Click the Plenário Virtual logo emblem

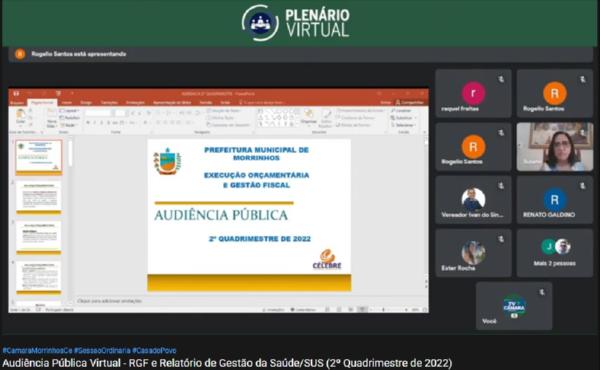click(x=260, y=23)
